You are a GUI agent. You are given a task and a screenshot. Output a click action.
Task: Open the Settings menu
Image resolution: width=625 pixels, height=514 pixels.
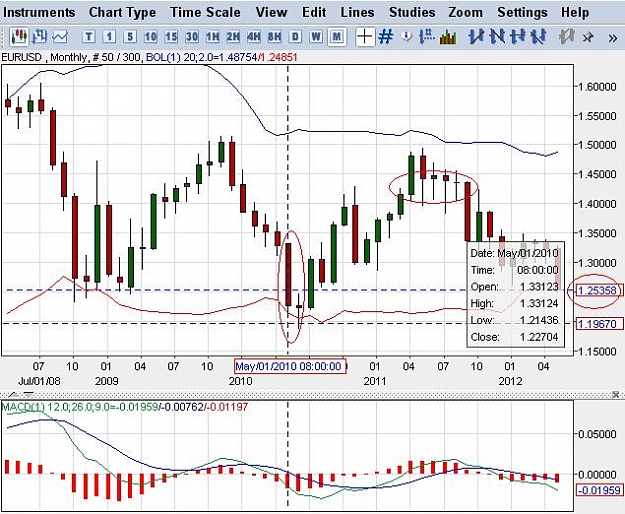click(x=522, y=12)
